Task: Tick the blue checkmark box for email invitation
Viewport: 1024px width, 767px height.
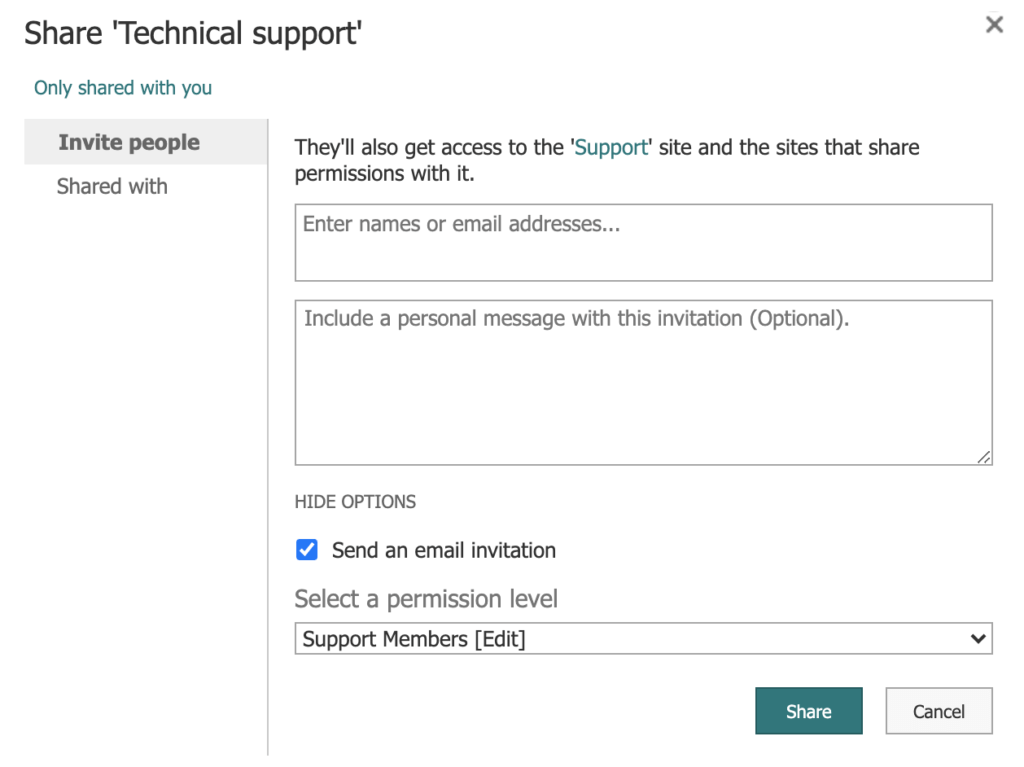Action: pyautogui.click(x=307, y=550)
